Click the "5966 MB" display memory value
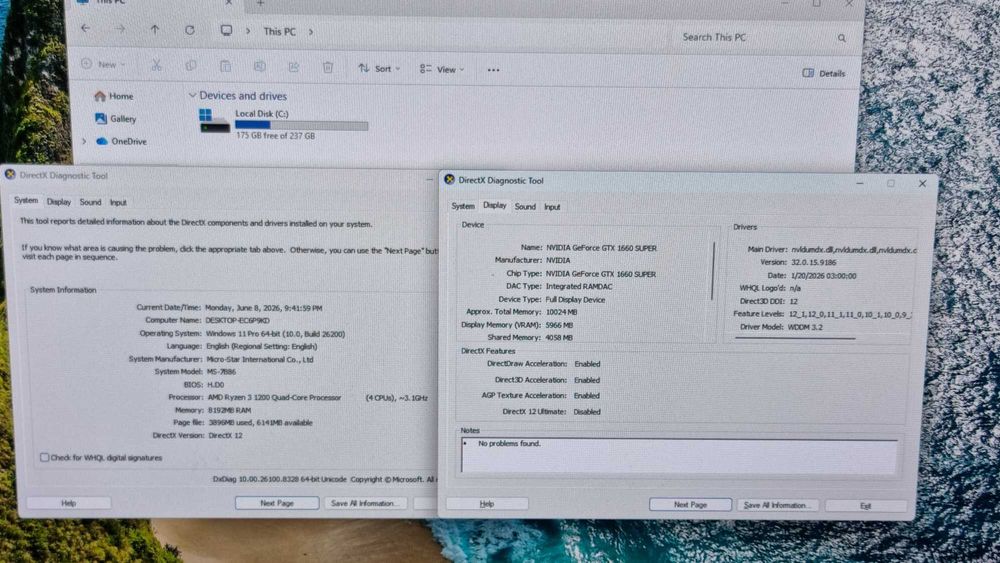The height and width of the screenshot is (563, 1000). [559, 325]
